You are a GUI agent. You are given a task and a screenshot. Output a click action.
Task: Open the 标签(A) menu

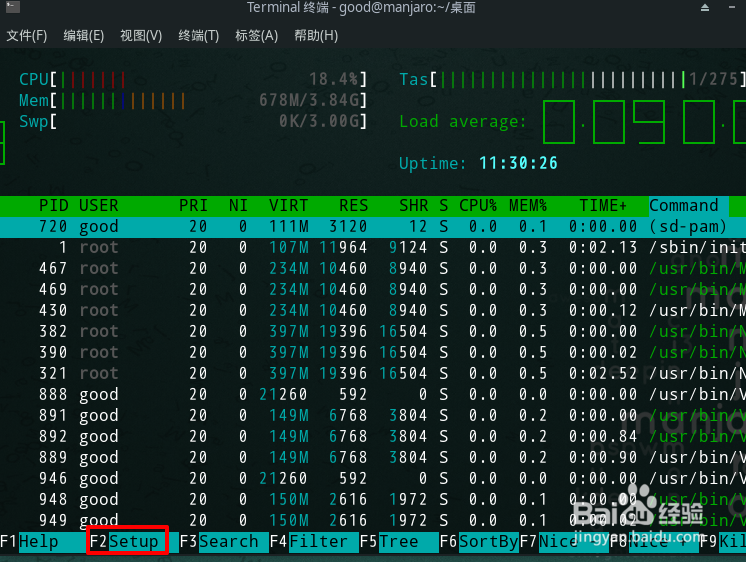click(x=256, y=36)
